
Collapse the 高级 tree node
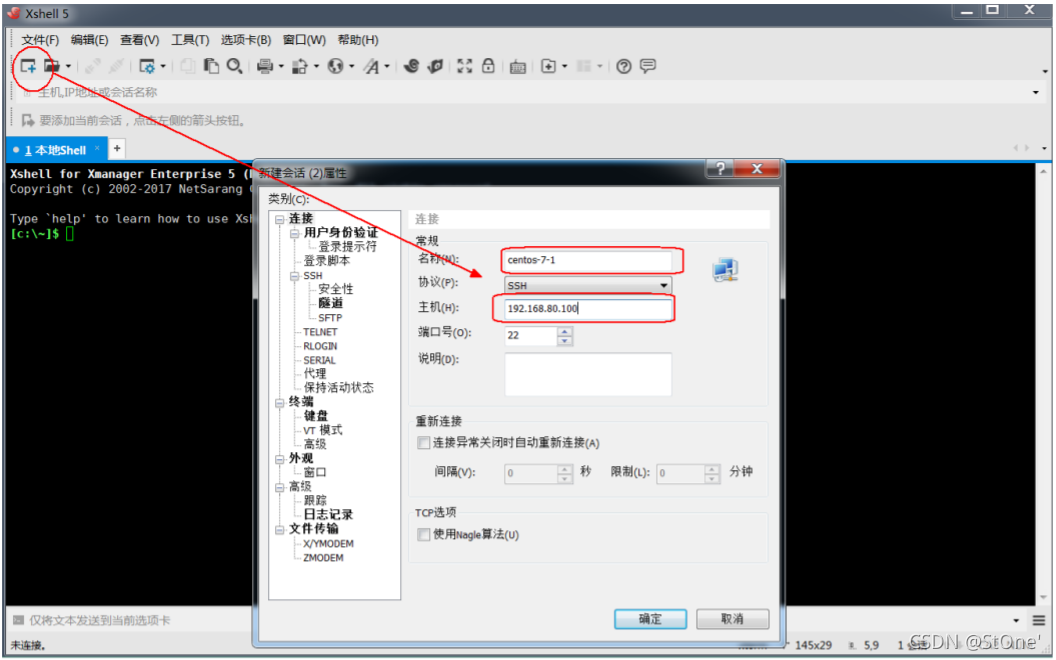point(279,487)
